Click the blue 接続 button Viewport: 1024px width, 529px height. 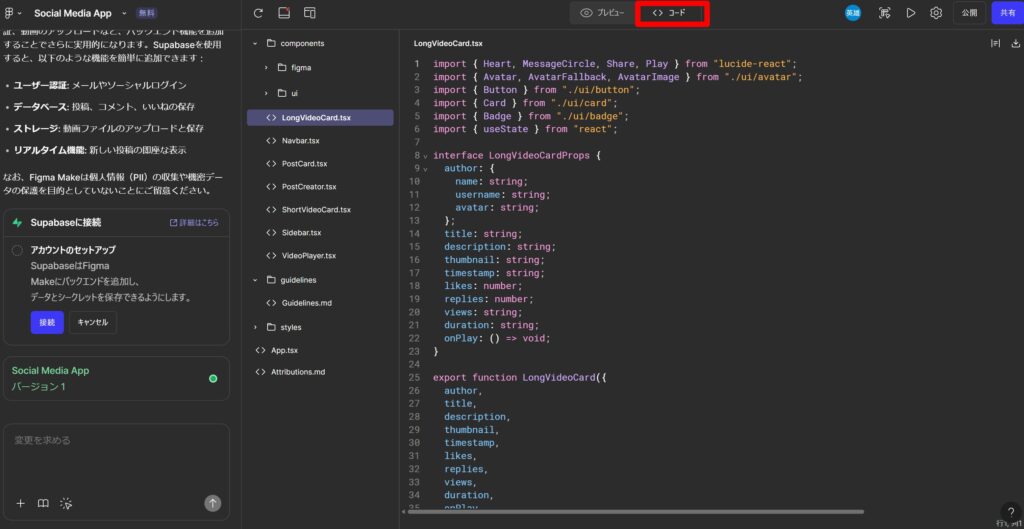tap(47, 322)
